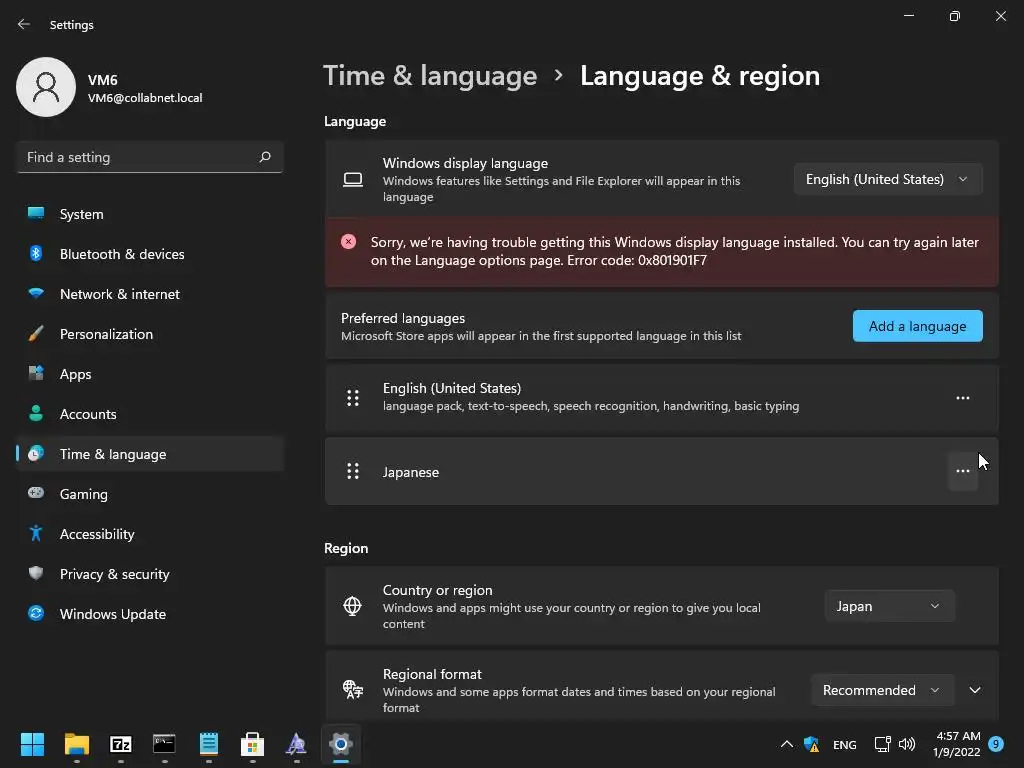Focus the Find a setting search field
This screenshot has height=768, width=1024.
click(150, 157)
